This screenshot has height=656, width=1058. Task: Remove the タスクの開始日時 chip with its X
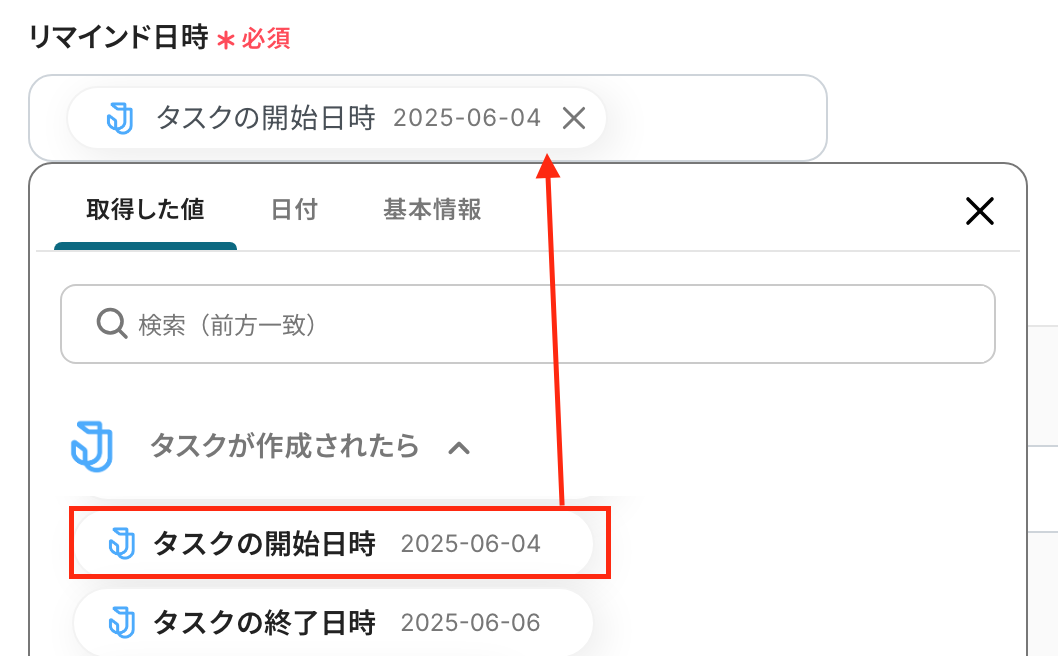tap(574, 119)
